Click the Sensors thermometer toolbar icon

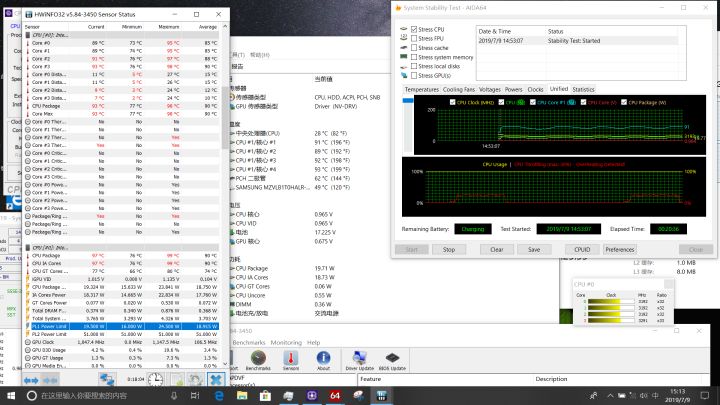[291, 360]
